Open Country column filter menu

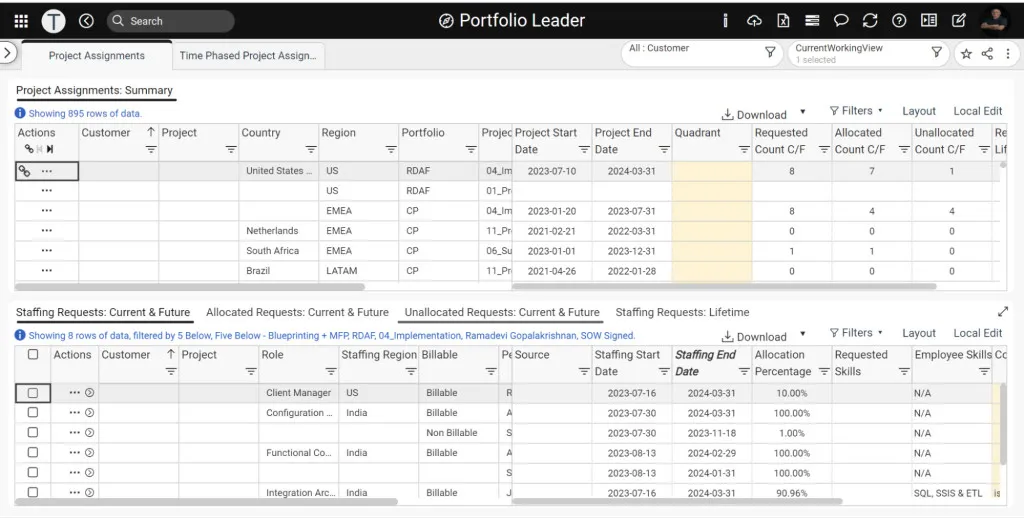click(311, 150)
